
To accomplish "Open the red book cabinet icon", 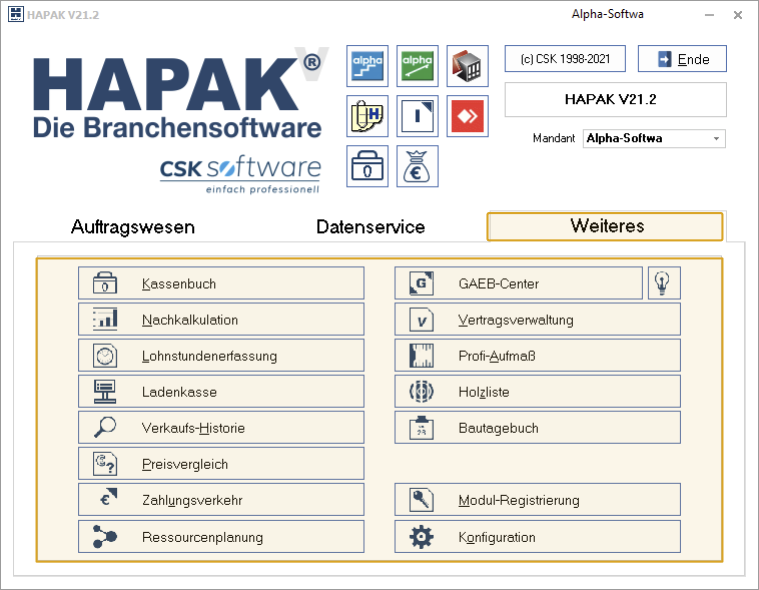I will [467, 66].
